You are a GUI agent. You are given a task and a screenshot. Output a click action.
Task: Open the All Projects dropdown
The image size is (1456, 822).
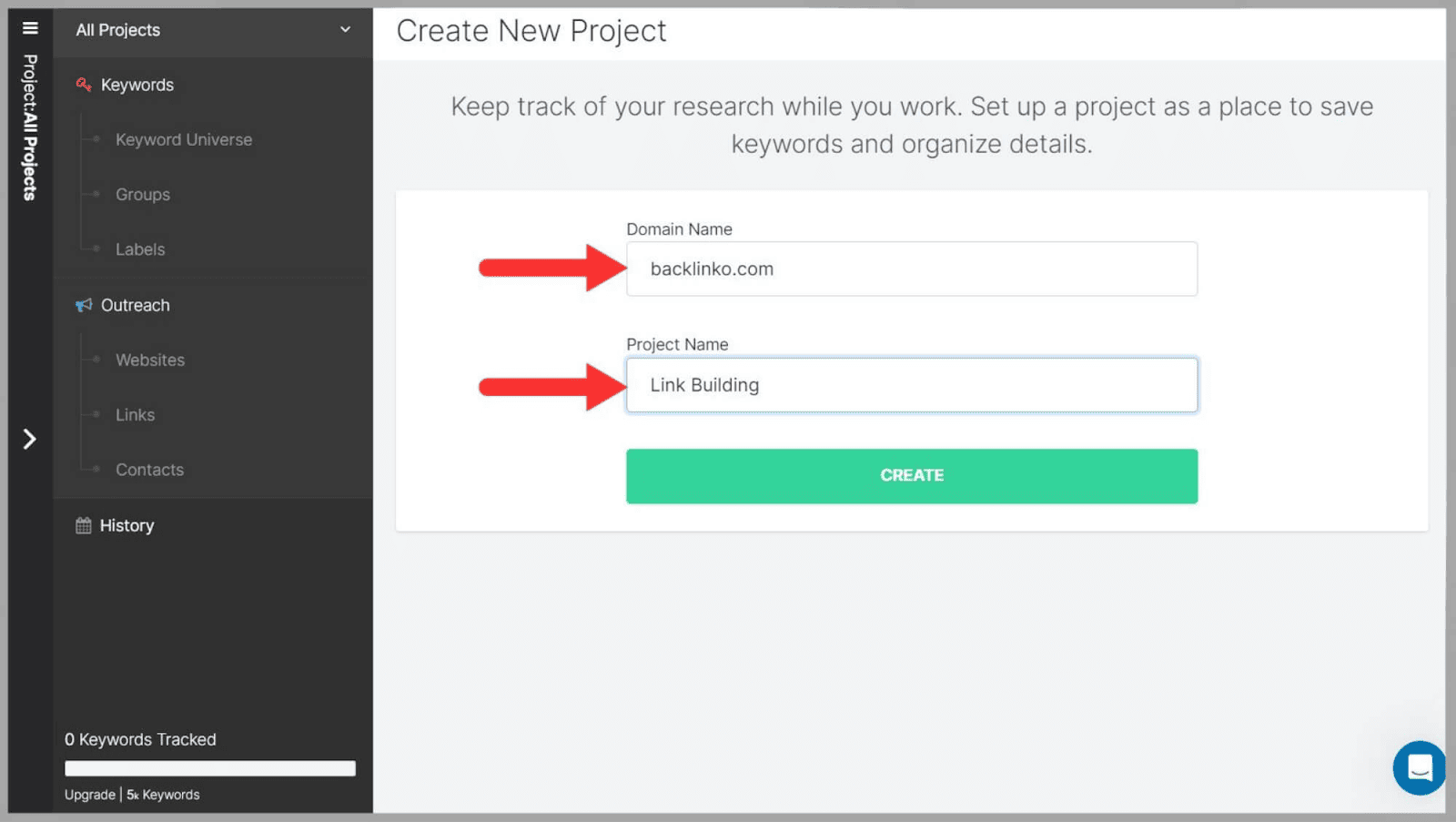point(213,30)
